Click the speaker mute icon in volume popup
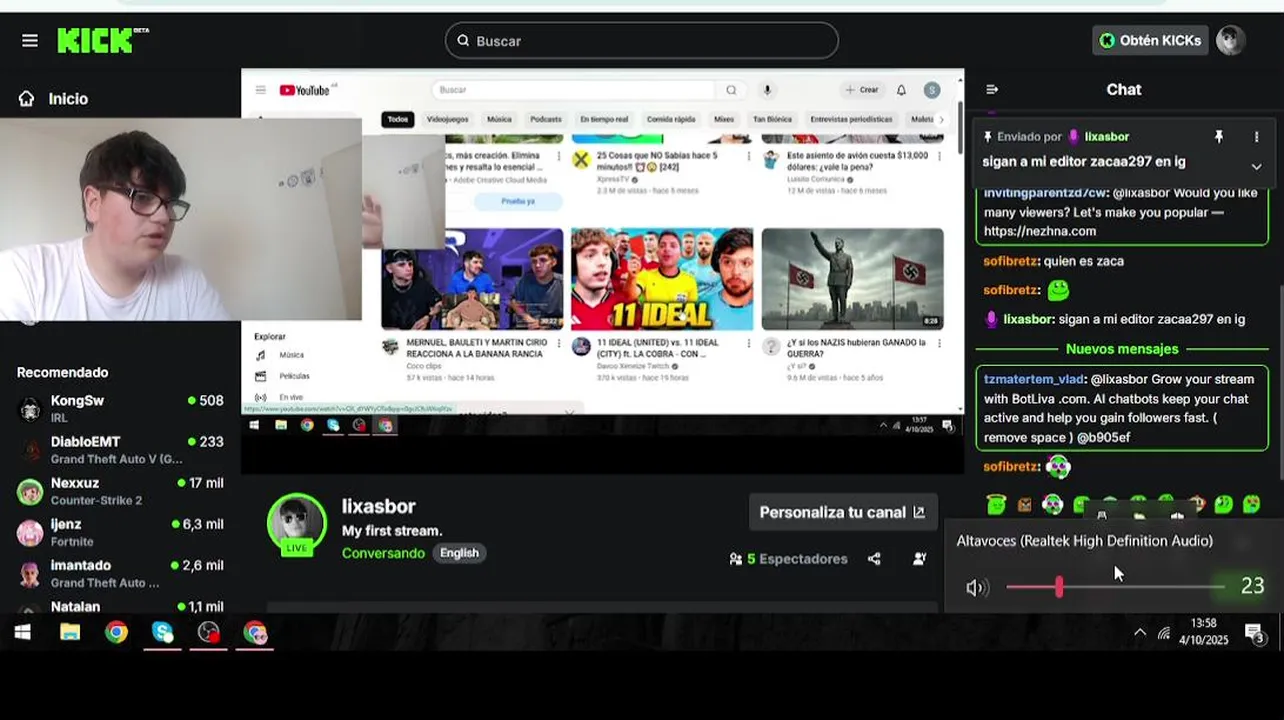Screen dimensions: 1284x720 [x=976, y=587]
